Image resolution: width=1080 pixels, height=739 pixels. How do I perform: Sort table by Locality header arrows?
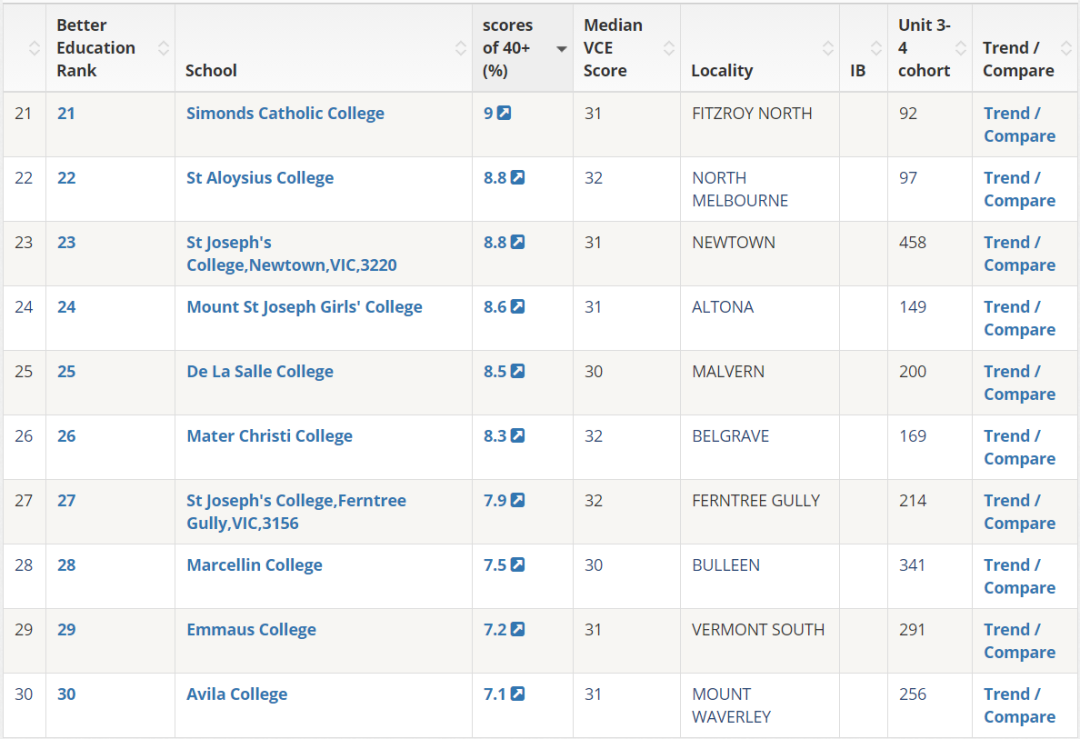point(828,48)
